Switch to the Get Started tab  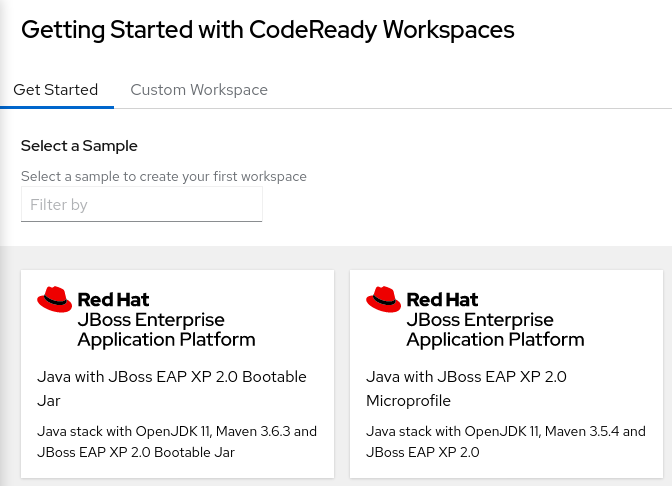(56, 90)
